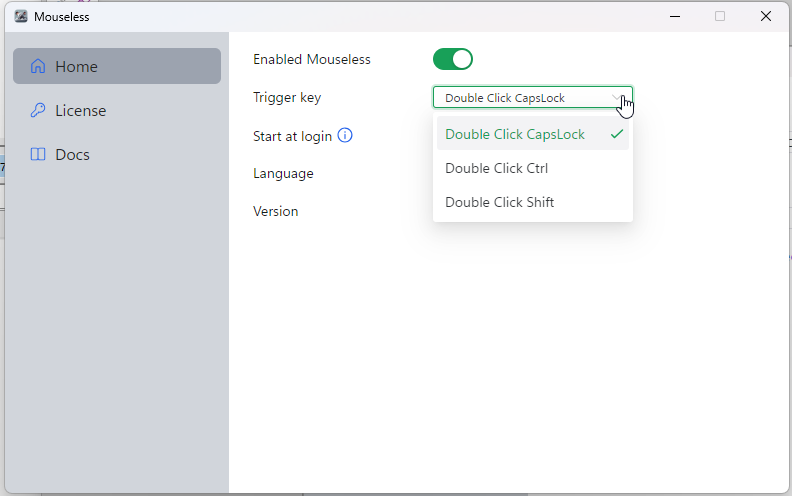Open the Docs section in sidebar
792x496 pixels.
pyautogui.click(x=117, y=154)
